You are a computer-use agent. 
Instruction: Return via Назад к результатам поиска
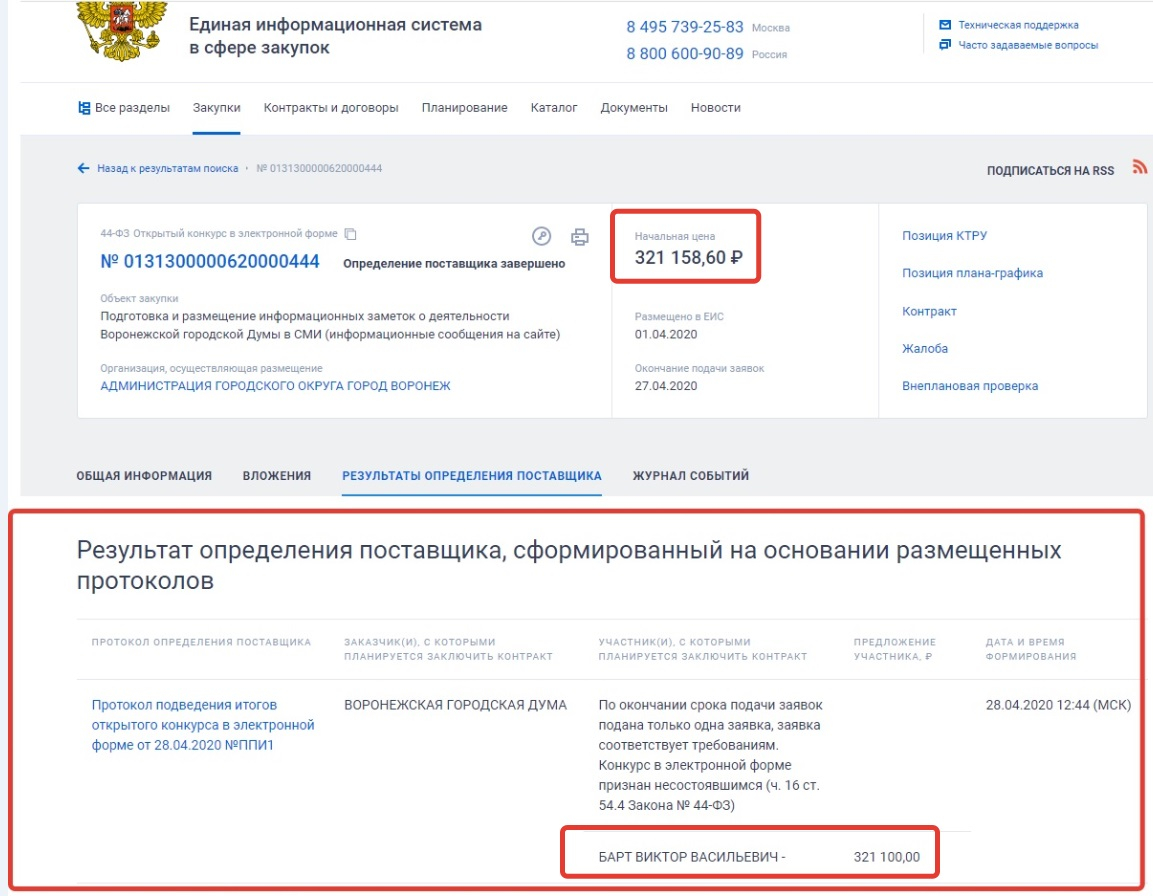pos(168,168)
